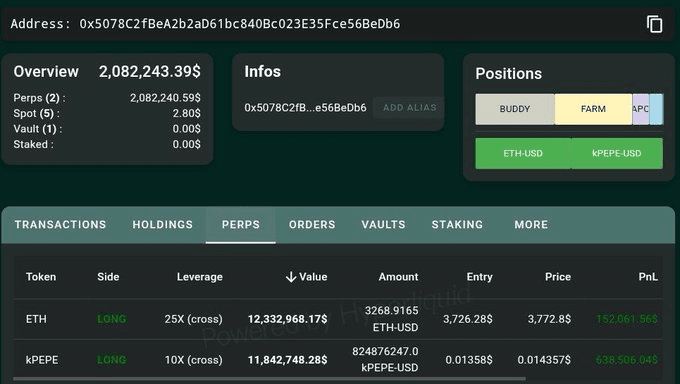Image resolution: width=680 pixels, height=384 pixels.
Task: Sort the table by PnL column
Action: (648, 277)
